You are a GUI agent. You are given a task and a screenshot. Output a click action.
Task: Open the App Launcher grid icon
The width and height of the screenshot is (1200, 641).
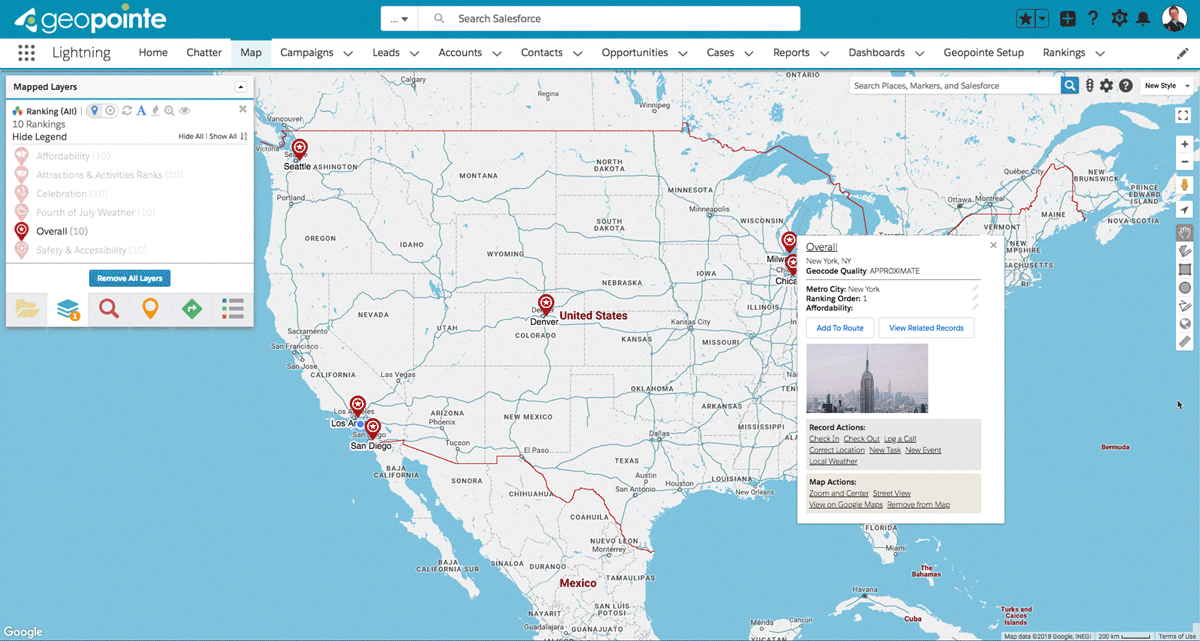(x=27, y=53)
